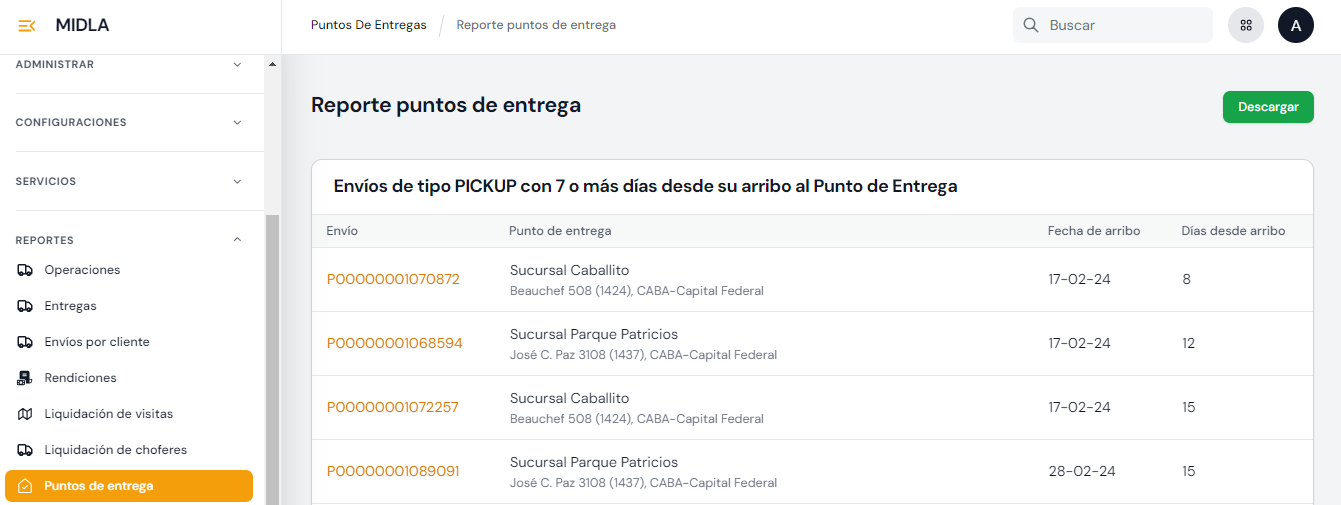Click the Liquidación de visitas map icon
This screenshot has height=505, width=1341.
[x=25, y=414]
